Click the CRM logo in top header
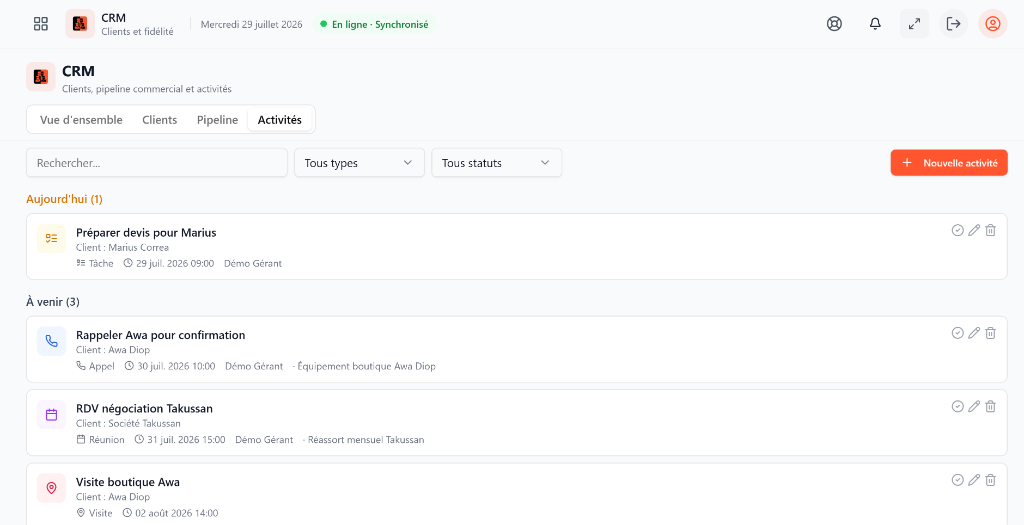Image resolution: width=1024 pixels, height=525 pixels. [x=80, y=24]
